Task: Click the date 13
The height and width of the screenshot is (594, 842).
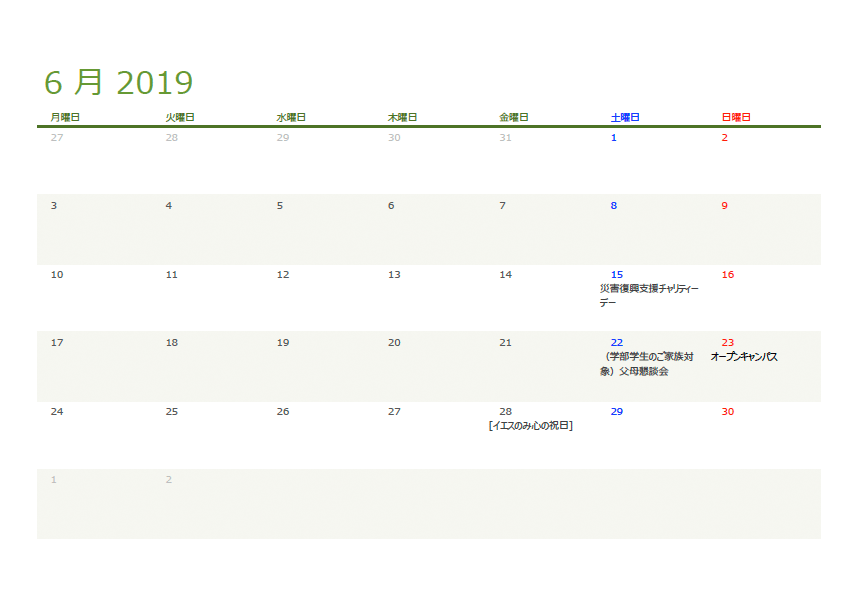Action: (x=394, y=274)
